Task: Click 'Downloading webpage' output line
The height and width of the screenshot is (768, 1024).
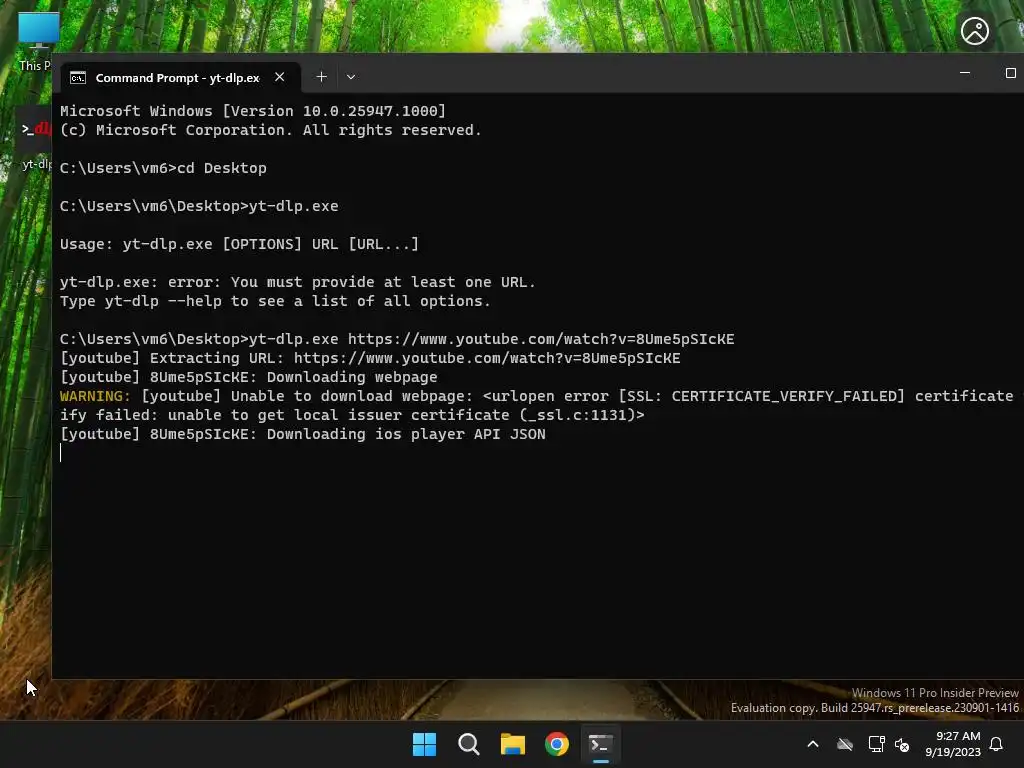Action: [x=249, y=377]
